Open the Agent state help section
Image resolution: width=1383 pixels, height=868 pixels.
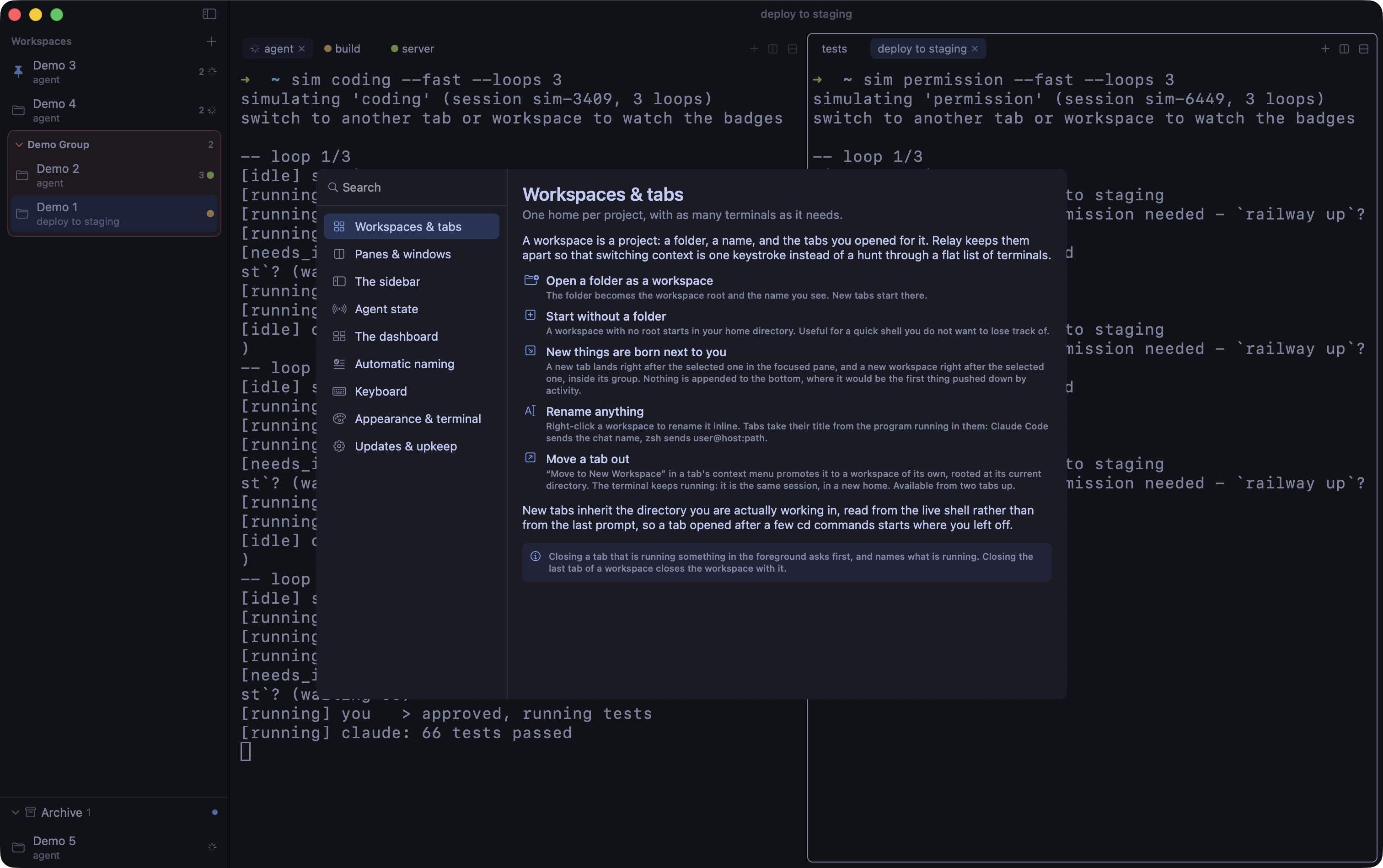tap(411, 309)
